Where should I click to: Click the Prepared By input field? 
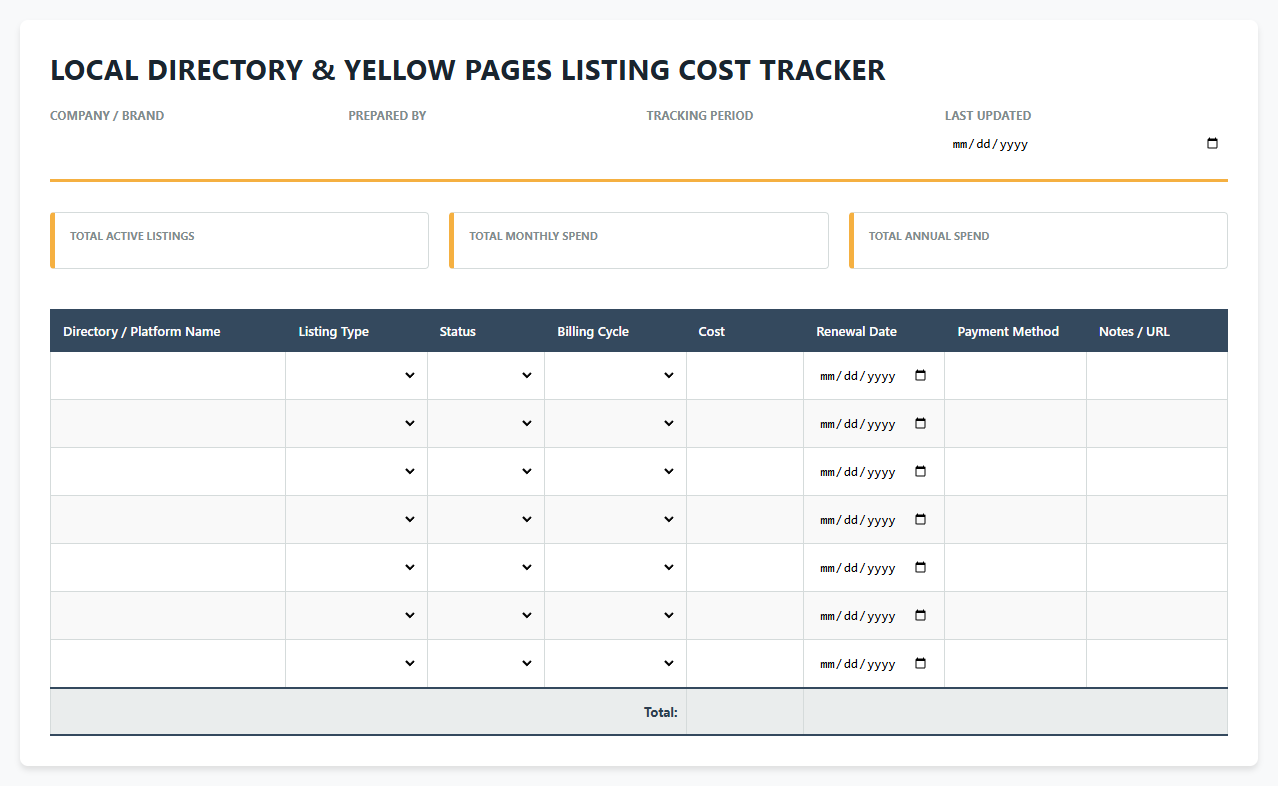489,144
